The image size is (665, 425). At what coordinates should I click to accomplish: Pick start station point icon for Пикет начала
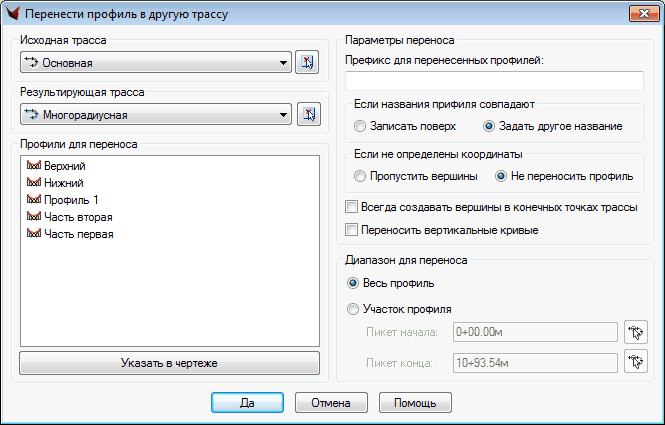point(631,332)
